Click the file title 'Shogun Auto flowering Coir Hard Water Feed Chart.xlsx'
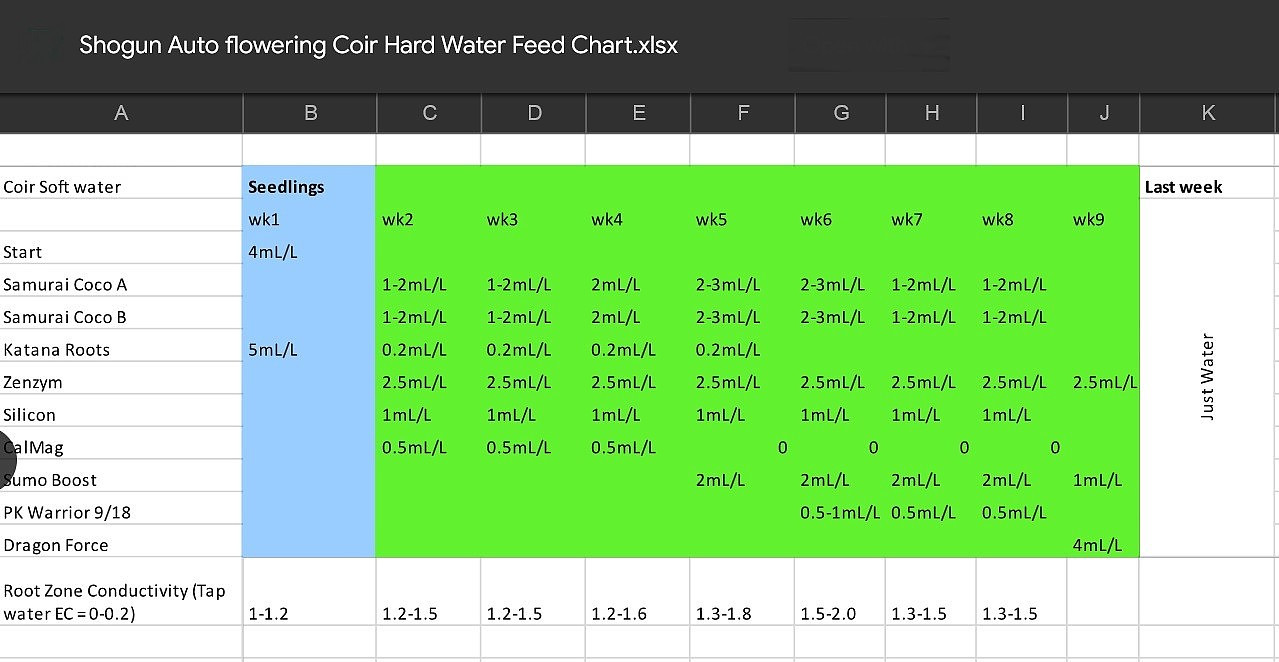1279x662 pixels. (379, 45)
